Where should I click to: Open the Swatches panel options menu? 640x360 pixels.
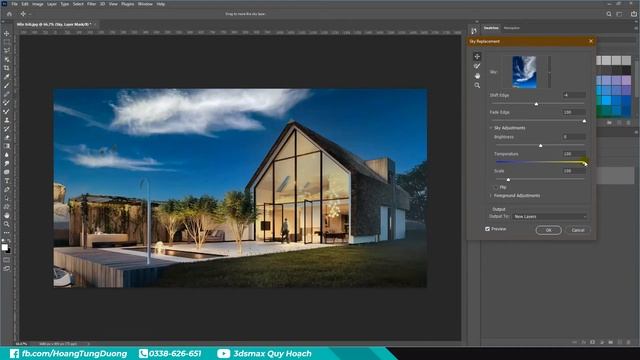coord(636,28)
